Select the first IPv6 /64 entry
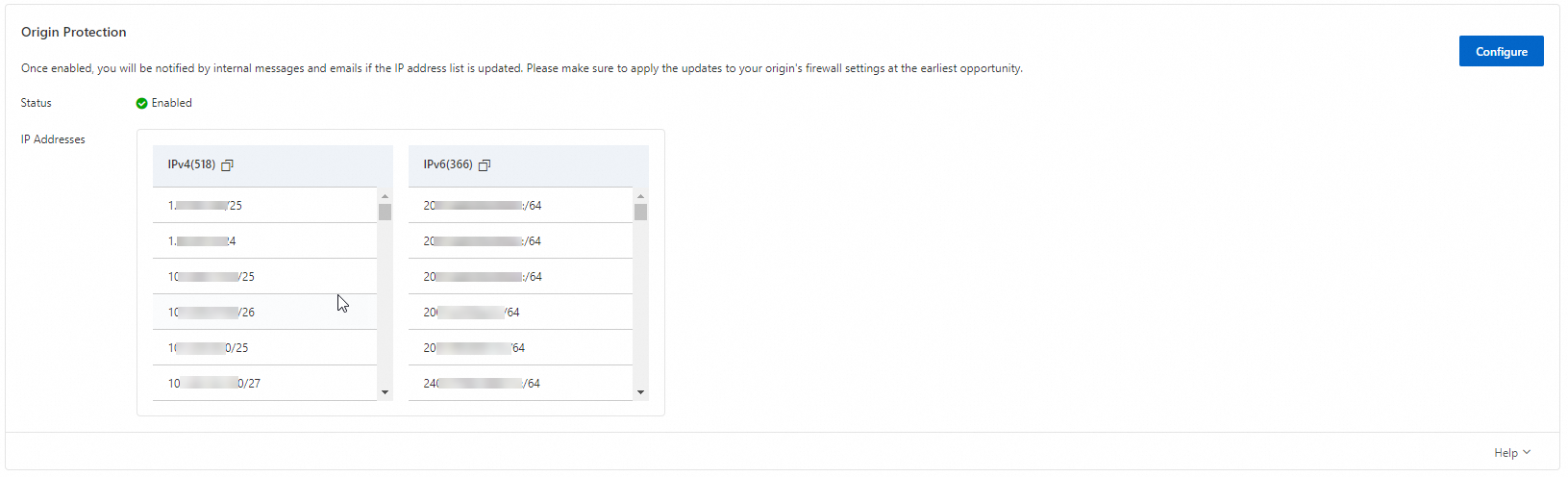This screenshot has height=477, width=1568. tap(520, 206)
